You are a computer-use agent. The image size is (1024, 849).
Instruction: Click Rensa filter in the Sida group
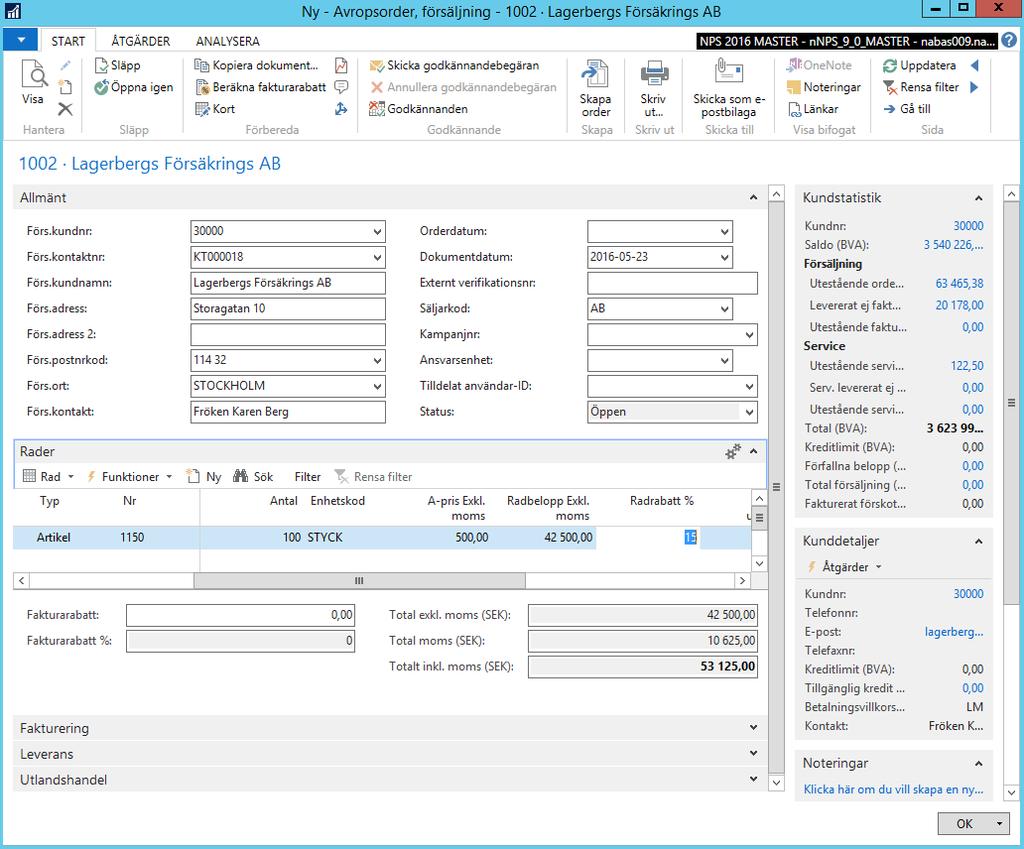click(921, 87)
